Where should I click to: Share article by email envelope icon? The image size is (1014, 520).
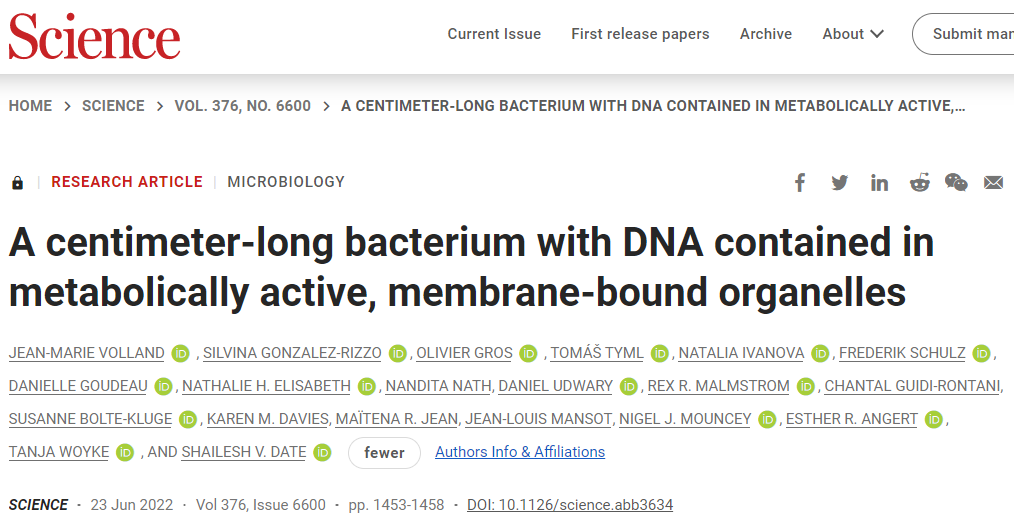tap(993, 182)
